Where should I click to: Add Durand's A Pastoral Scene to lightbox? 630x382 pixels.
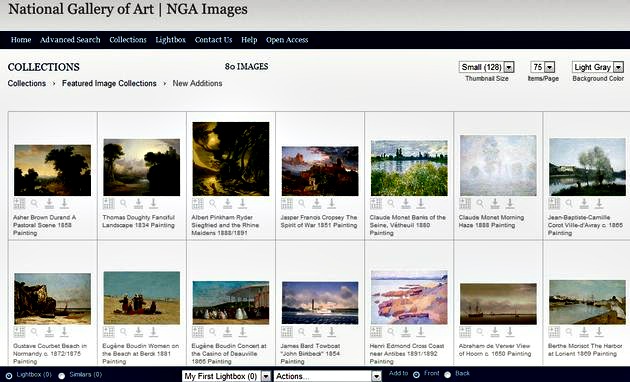19,204
